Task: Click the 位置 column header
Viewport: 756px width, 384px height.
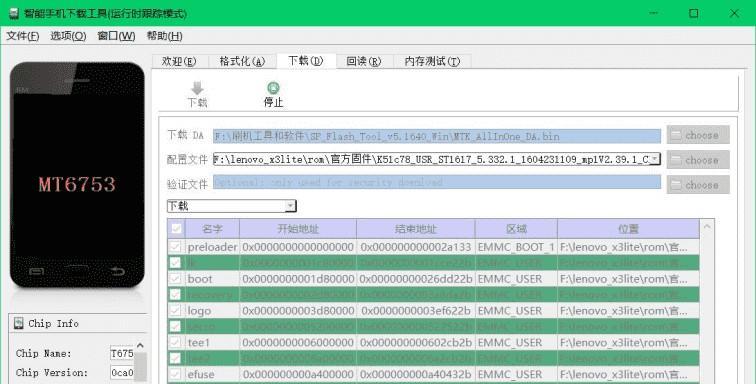Action: click(628, 229)
